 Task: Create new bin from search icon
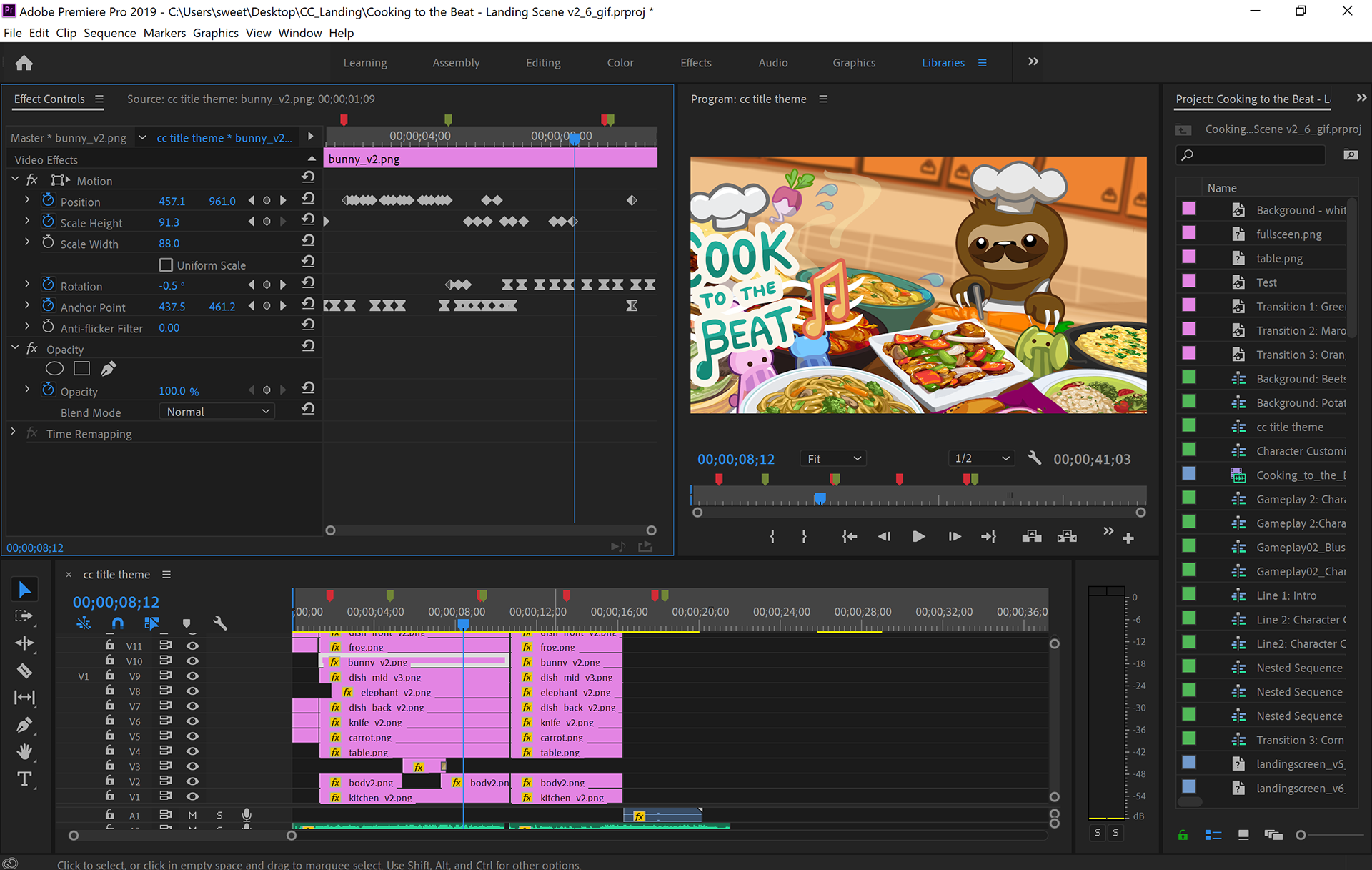pyautogui.click(x=1350, y=154)
